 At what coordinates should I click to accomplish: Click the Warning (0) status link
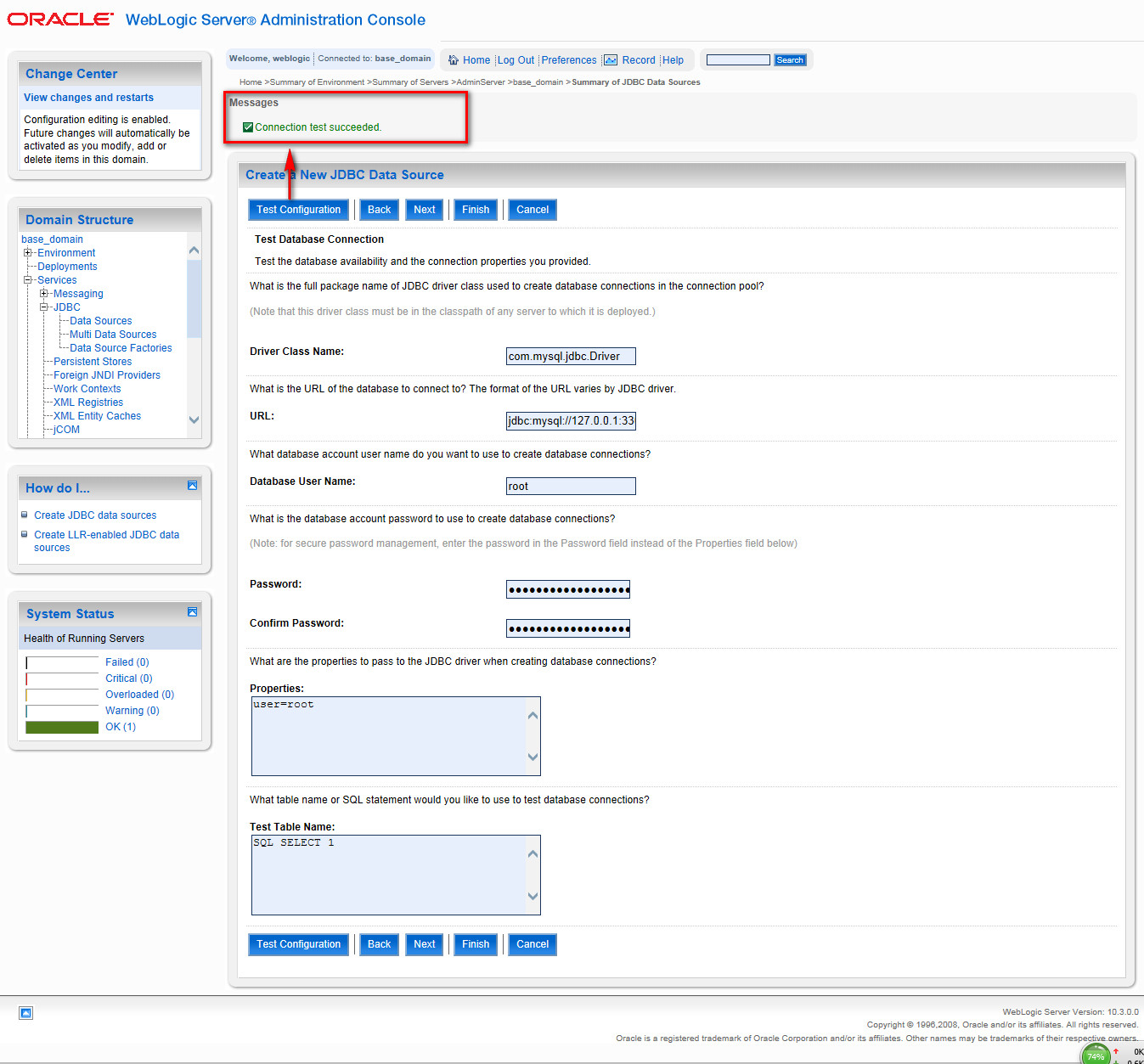point(132,711)
